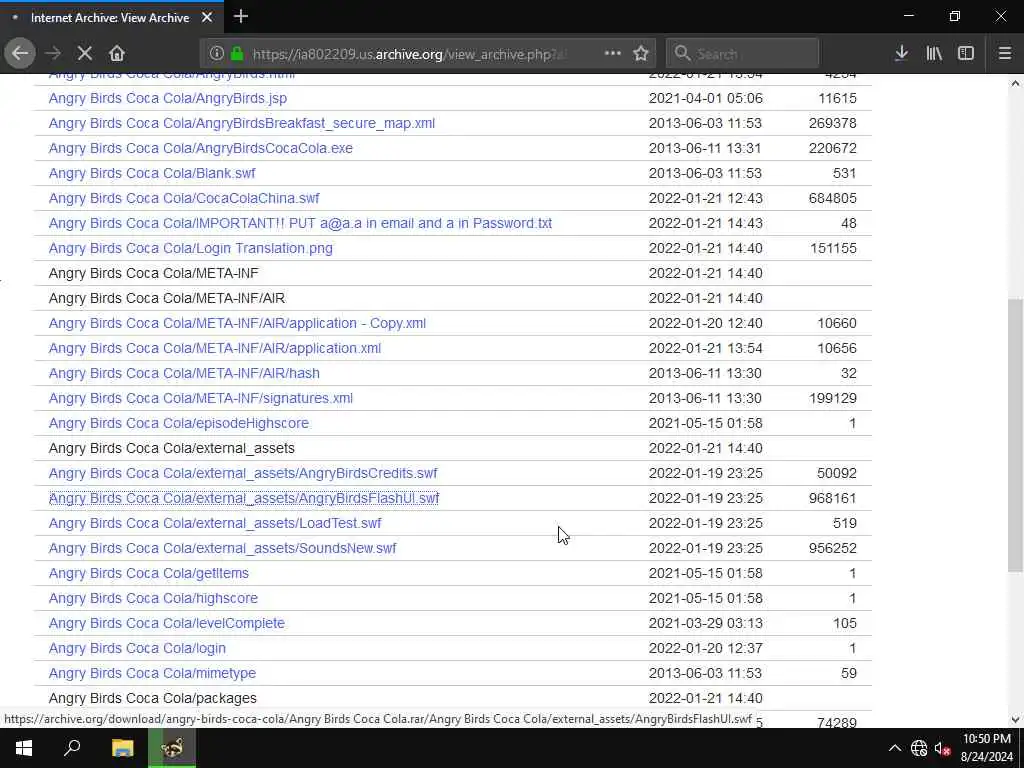Go back to the previous page
The width and height of the screenshot is (1024, 768).
[20, 54]
